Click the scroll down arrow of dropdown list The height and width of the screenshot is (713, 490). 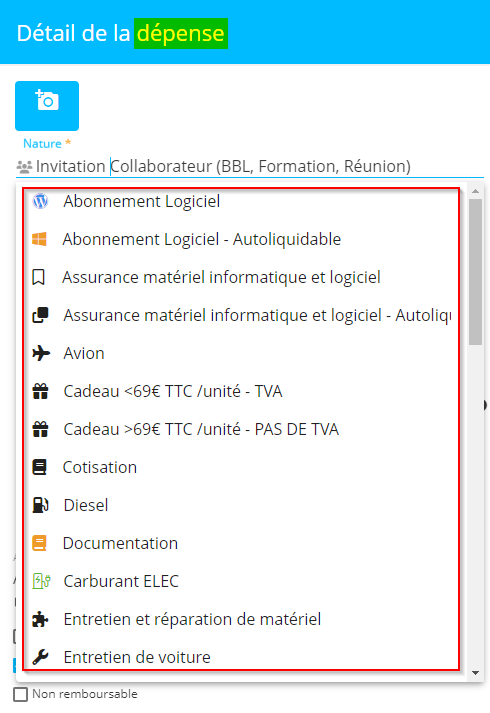tap(475, 673)
